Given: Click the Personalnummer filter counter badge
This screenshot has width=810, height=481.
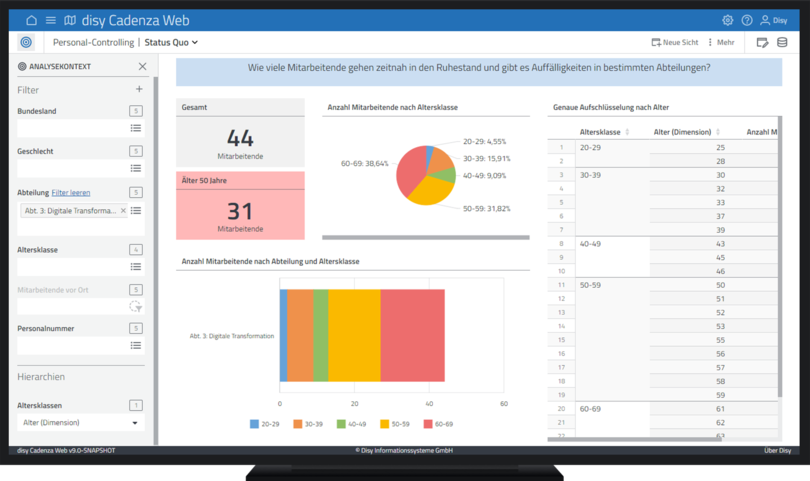Looking at the screenshot, I should point(136,328).
